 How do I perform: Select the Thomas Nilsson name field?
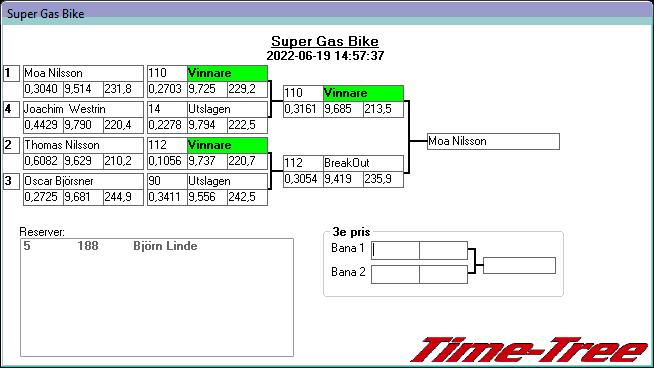coord(83,145)
